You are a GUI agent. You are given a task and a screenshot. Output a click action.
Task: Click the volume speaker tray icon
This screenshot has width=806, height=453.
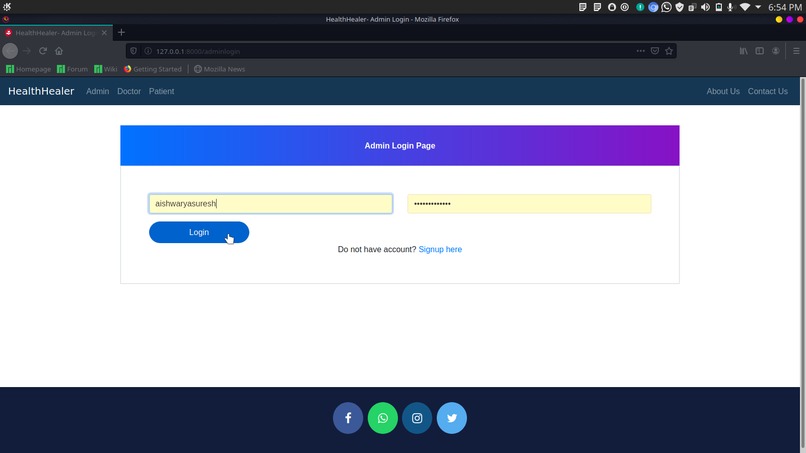point(705,7)
